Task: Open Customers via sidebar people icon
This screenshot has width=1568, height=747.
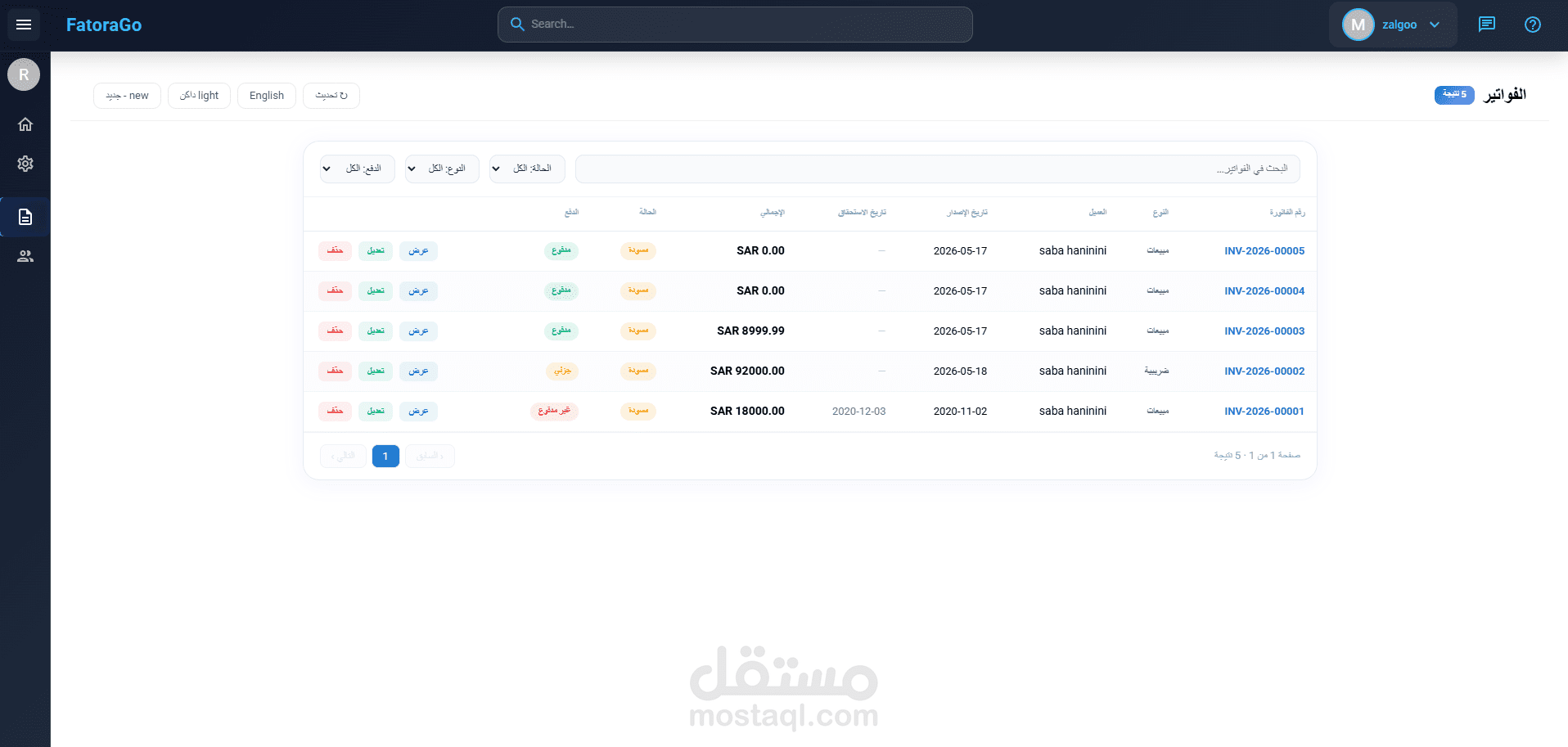Action: [25, 256]
